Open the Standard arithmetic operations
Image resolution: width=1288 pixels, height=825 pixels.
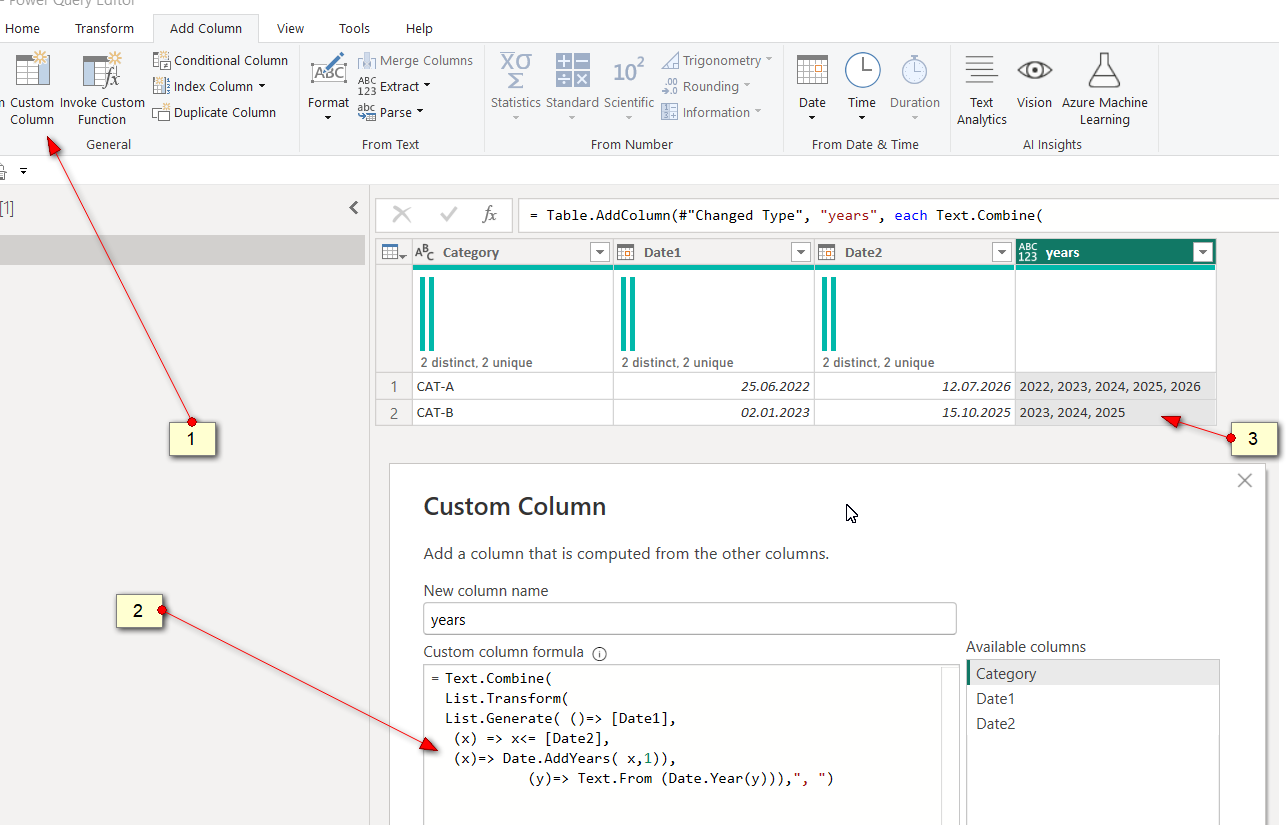(x=572, y=88)
